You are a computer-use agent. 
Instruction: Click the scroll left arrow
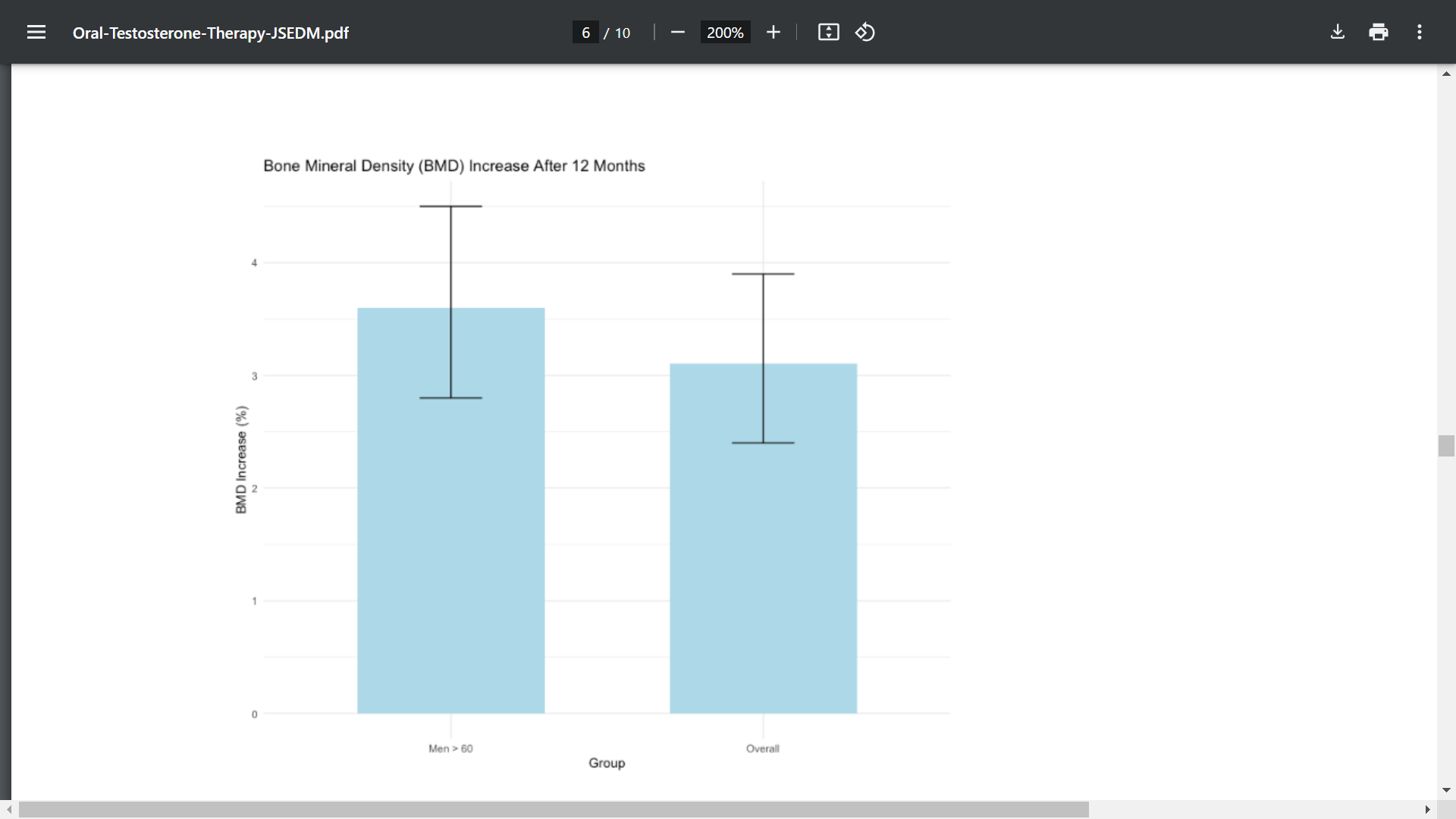point(8,810)
